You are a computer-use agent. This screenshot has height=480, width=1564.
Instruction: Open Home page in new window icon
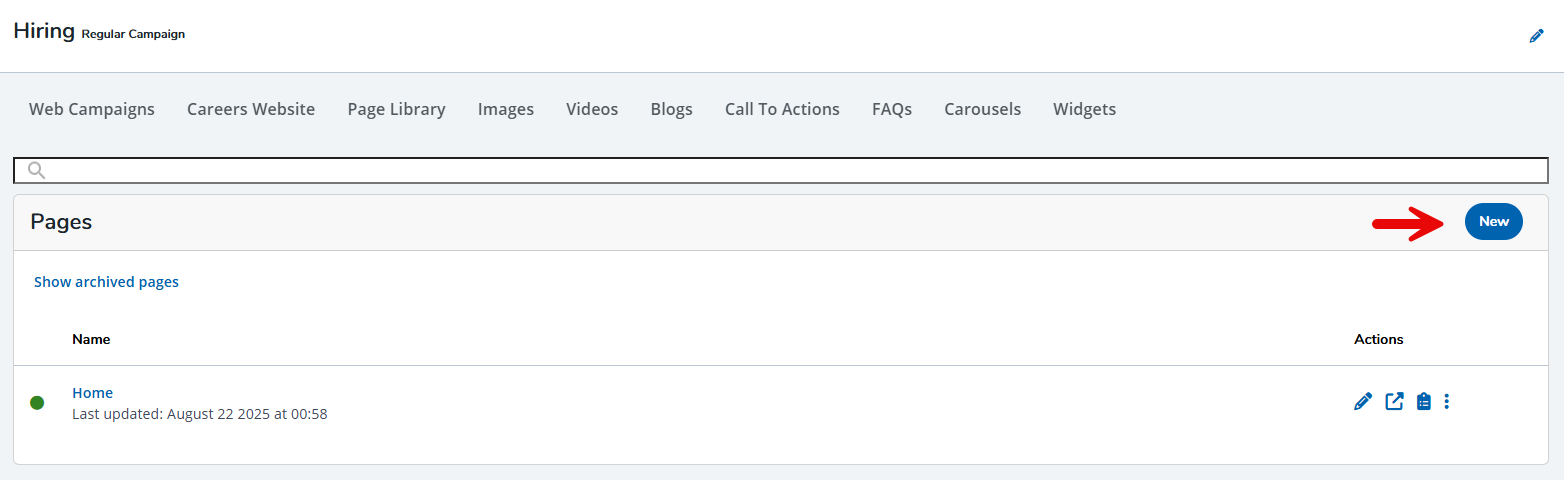point(1394,402)
